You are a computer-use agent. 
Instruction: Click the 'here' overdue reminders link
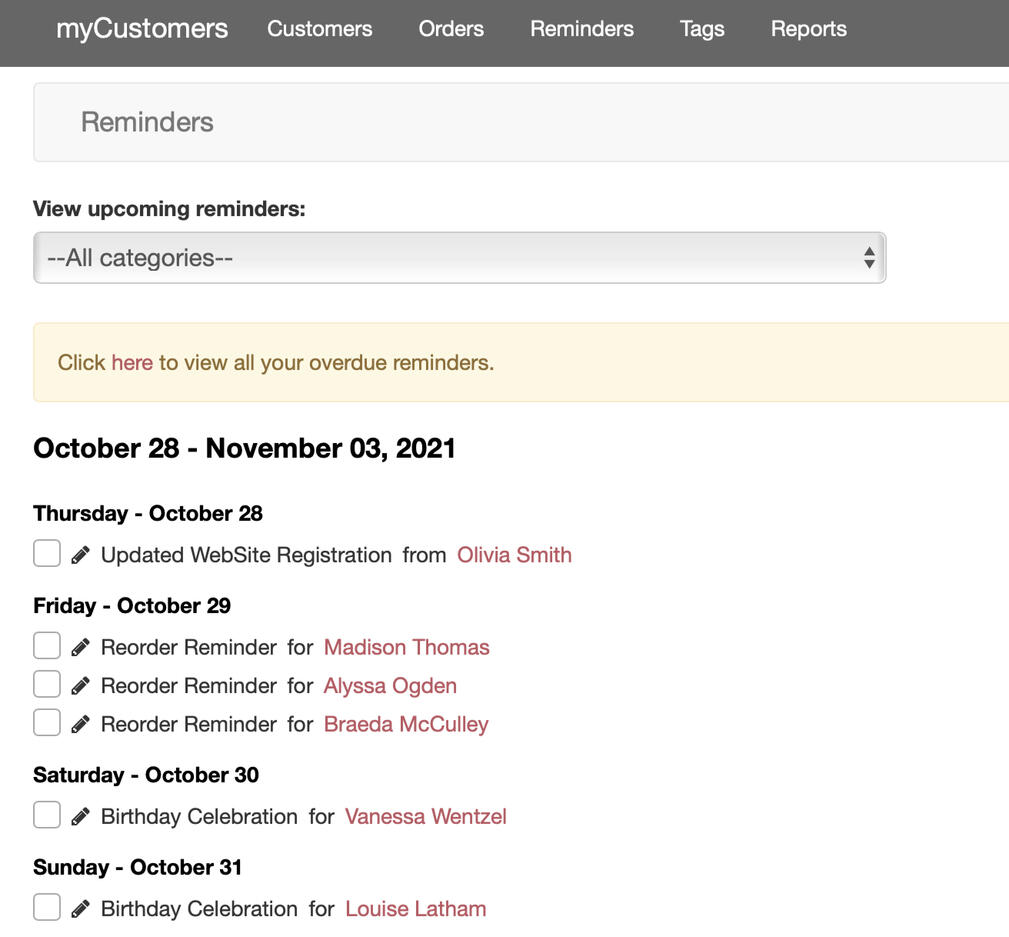pos(132,362)
